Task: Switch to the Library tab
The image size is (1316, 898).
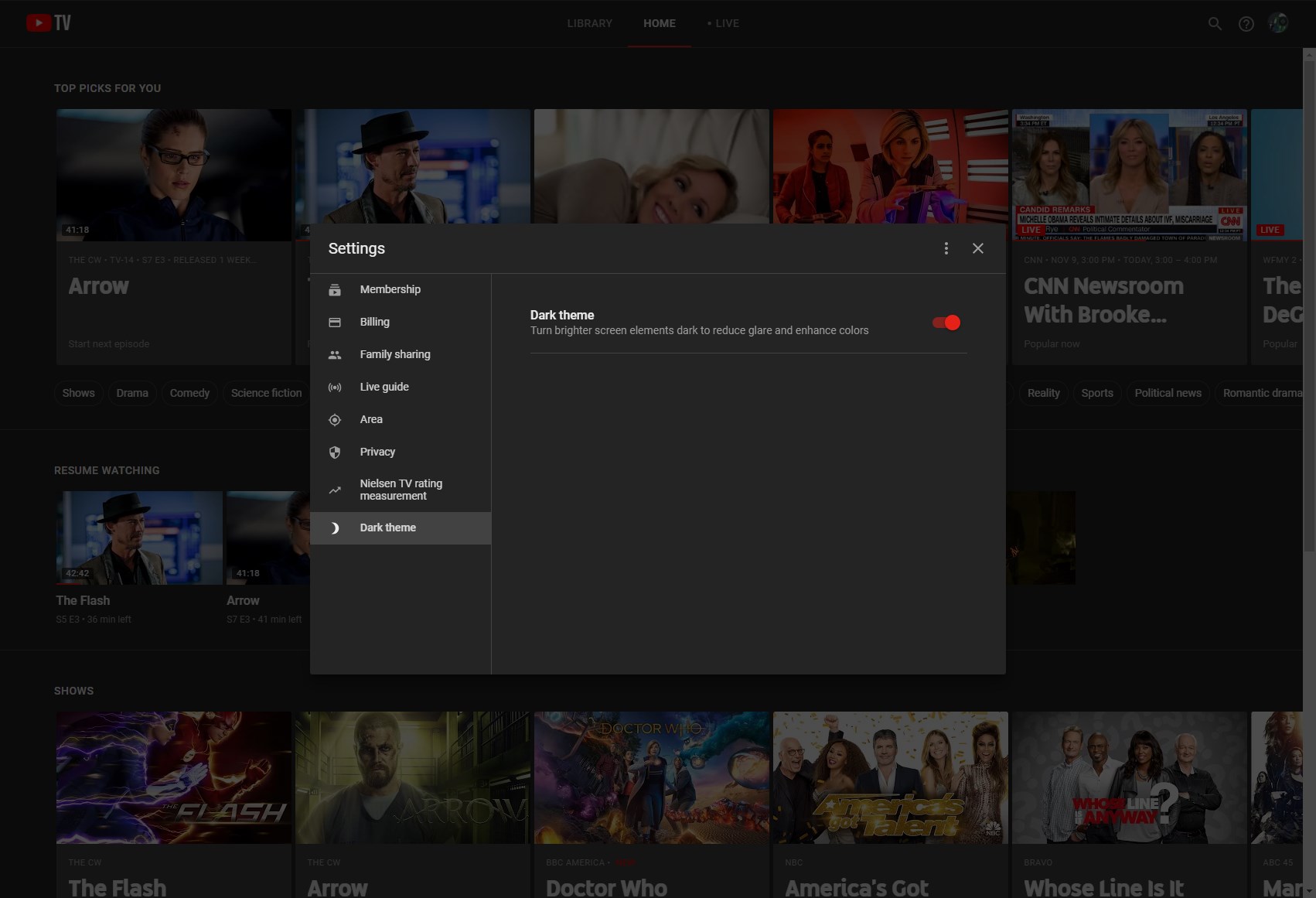Action: pyautogui.click(x=589, y=23)
